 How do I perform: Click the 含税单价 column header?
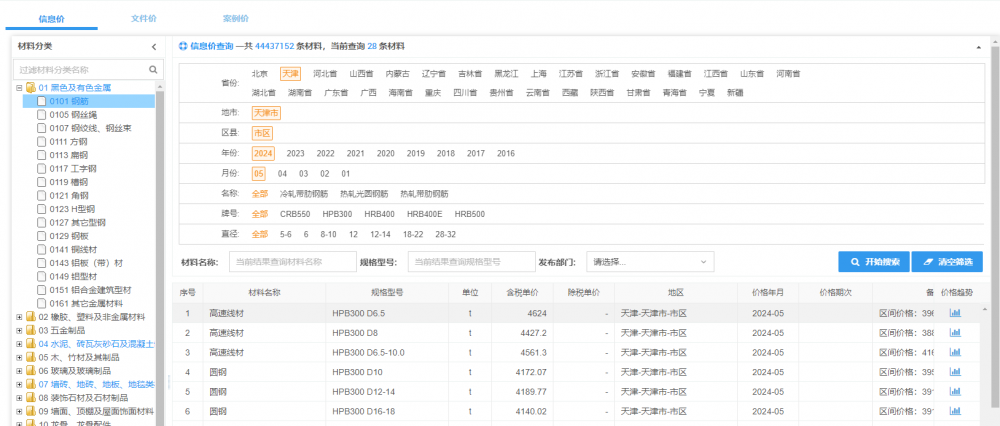click(x=522, y=293)
